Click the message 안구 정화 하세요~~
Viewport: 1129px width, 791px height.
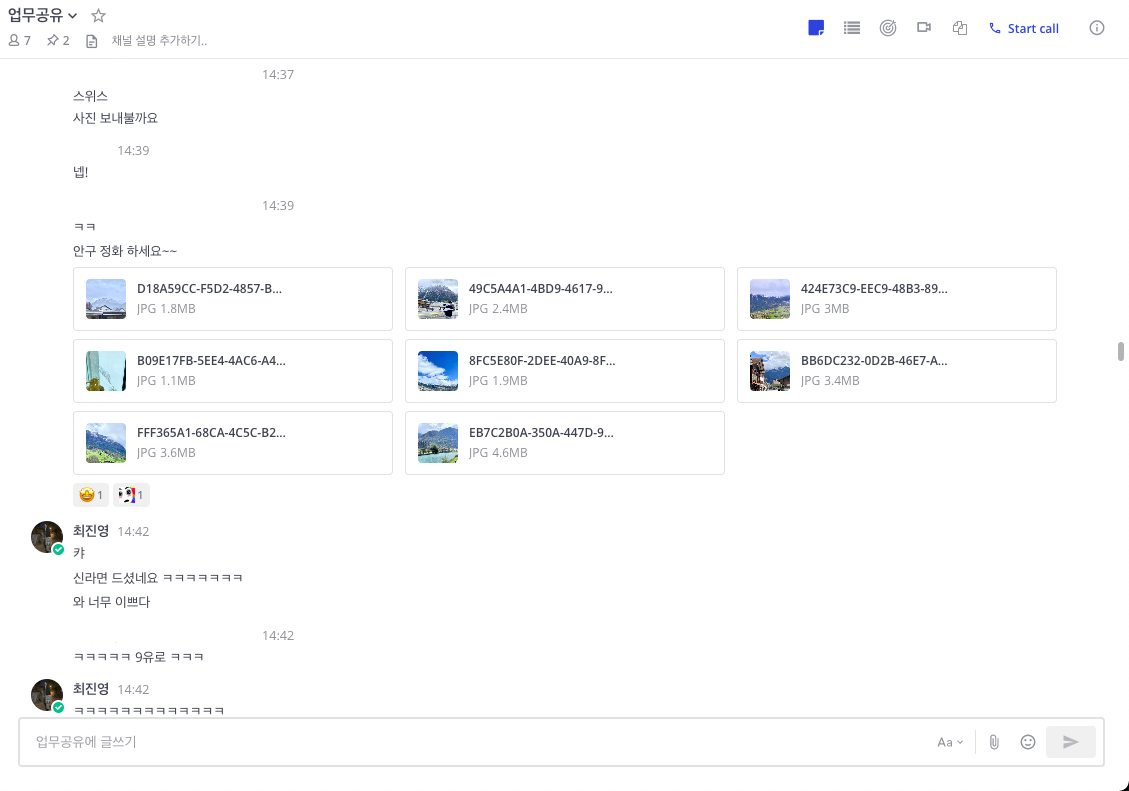click(x=125, y=251)
